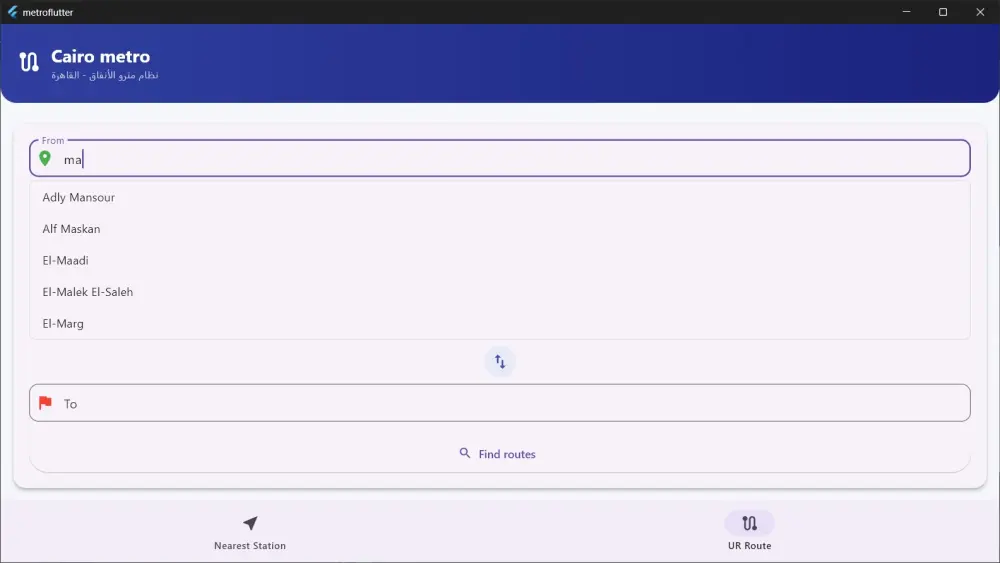The image size is (1000, 563).
Task: Click the Nearest Station navigation arrow icon
Action: (250, 523)
